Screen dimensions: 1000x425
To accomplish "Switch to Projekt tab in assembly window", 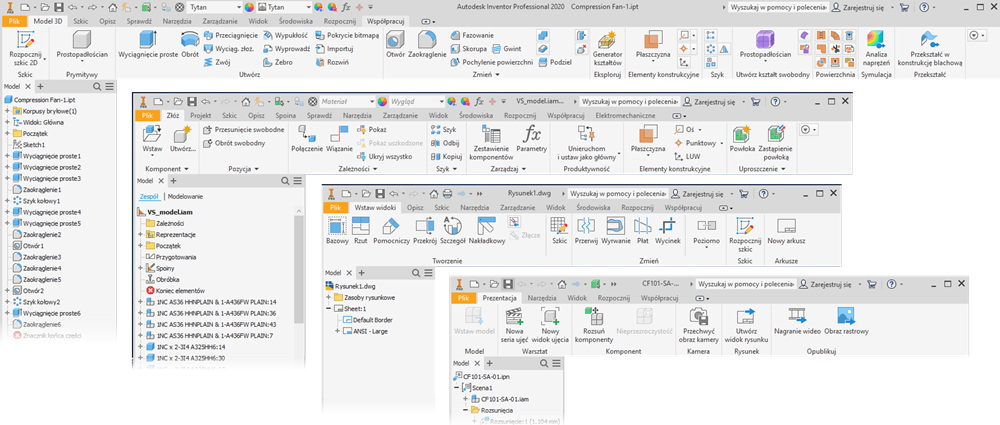I will 201,116.
